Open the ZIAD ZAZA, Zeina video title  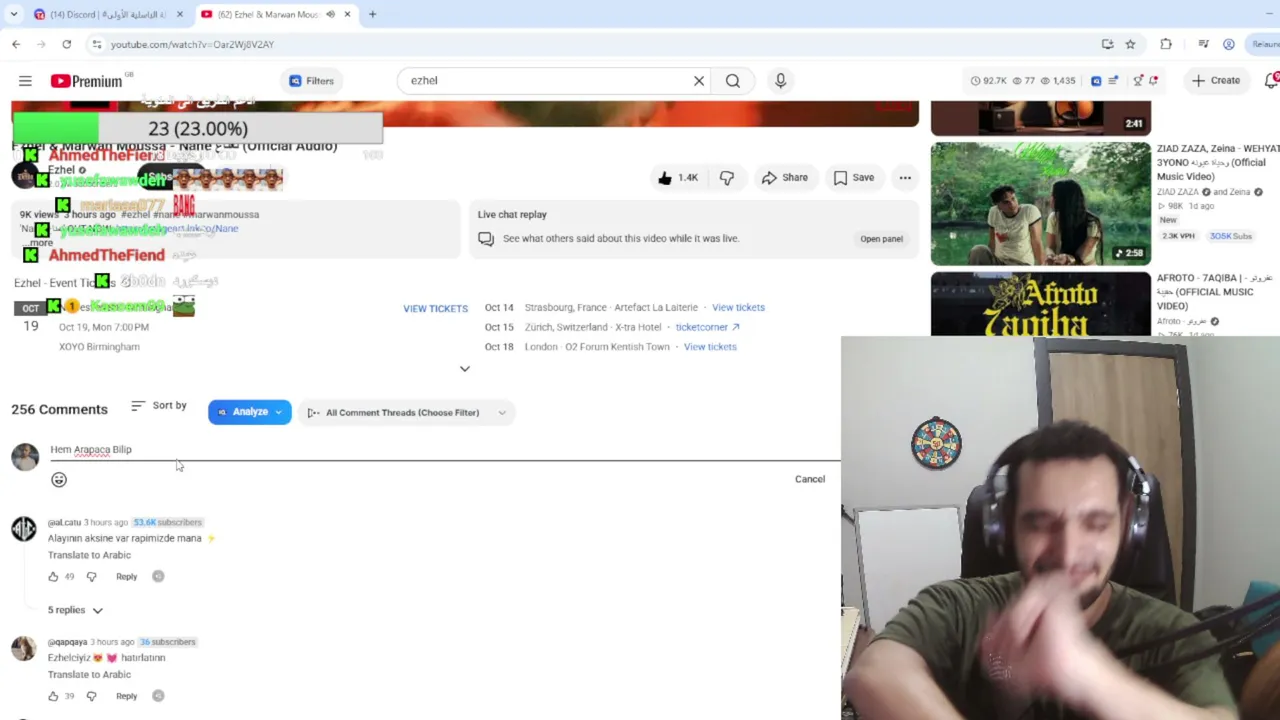[1218, 162]
